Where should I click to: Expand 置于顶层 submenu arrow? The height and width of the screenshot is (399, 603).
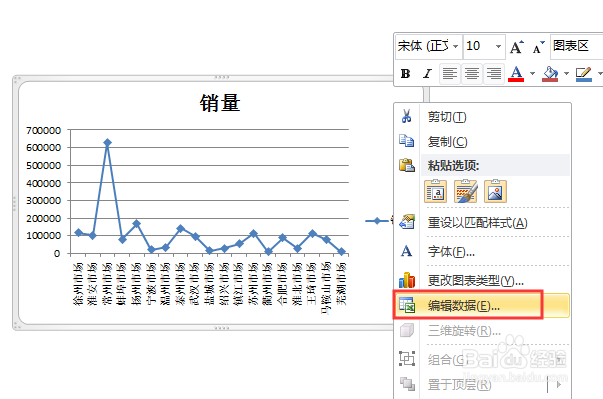pos(559,384)
